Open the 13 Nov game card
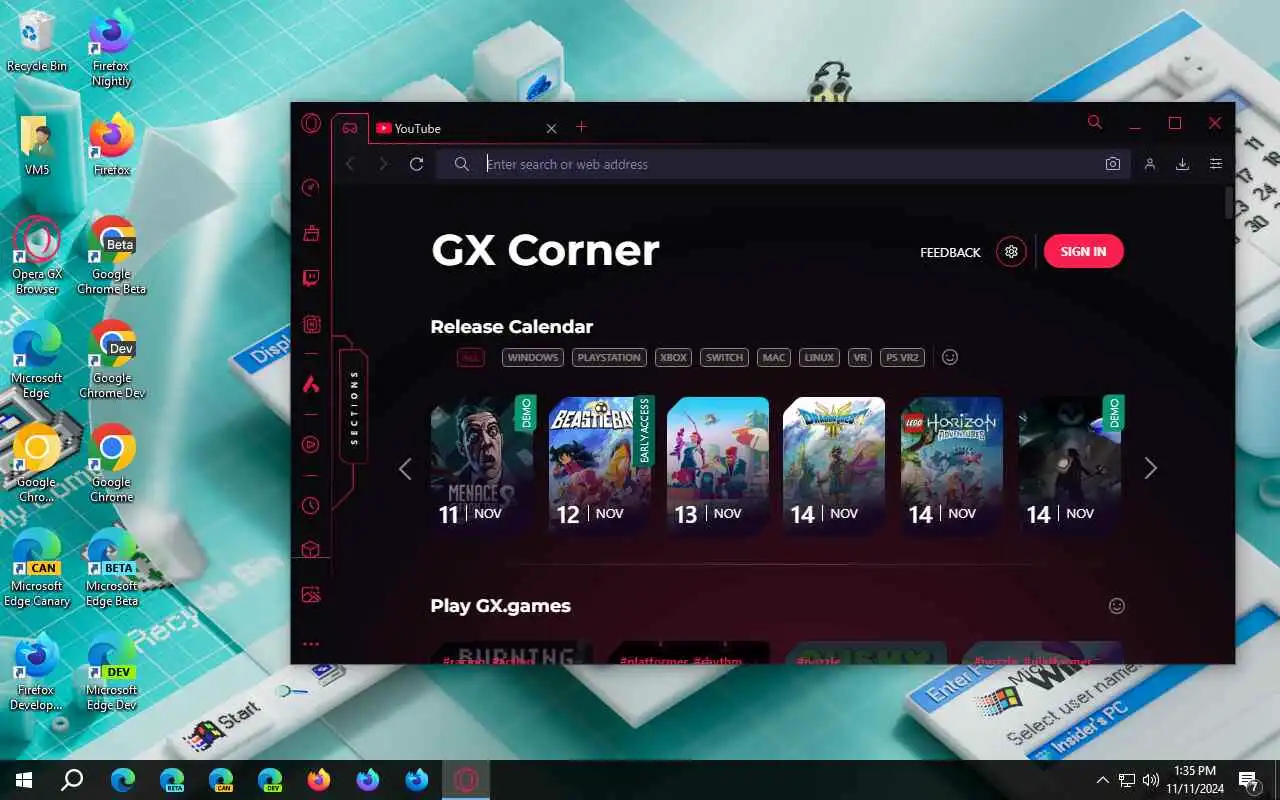Viewport: 1280px width, 800px height. [718, 465]
